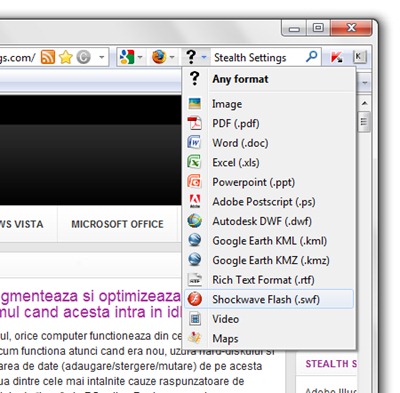Viewport: 400px width, 393px height.
Task: Pick Google Earth KML (.kml) option
Action: pyautogui.click(x=269, y=241)
